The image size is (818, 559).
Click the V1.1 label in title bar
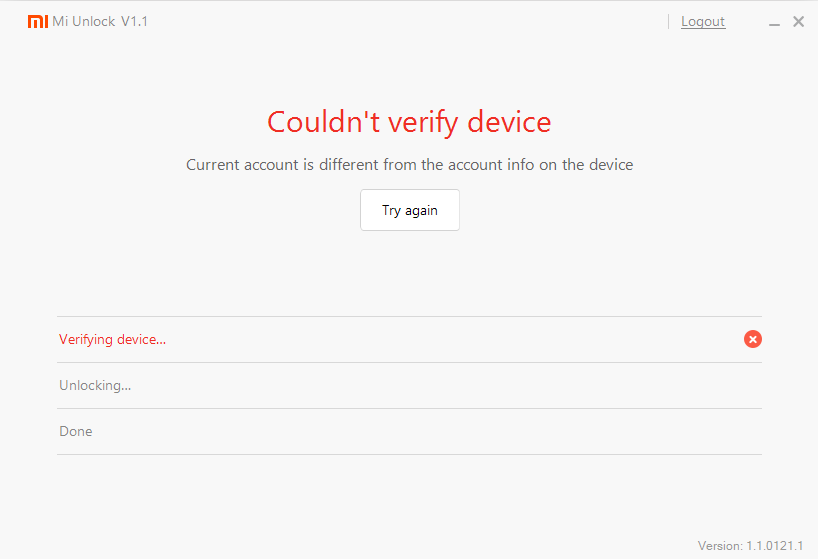click(134, 21)
